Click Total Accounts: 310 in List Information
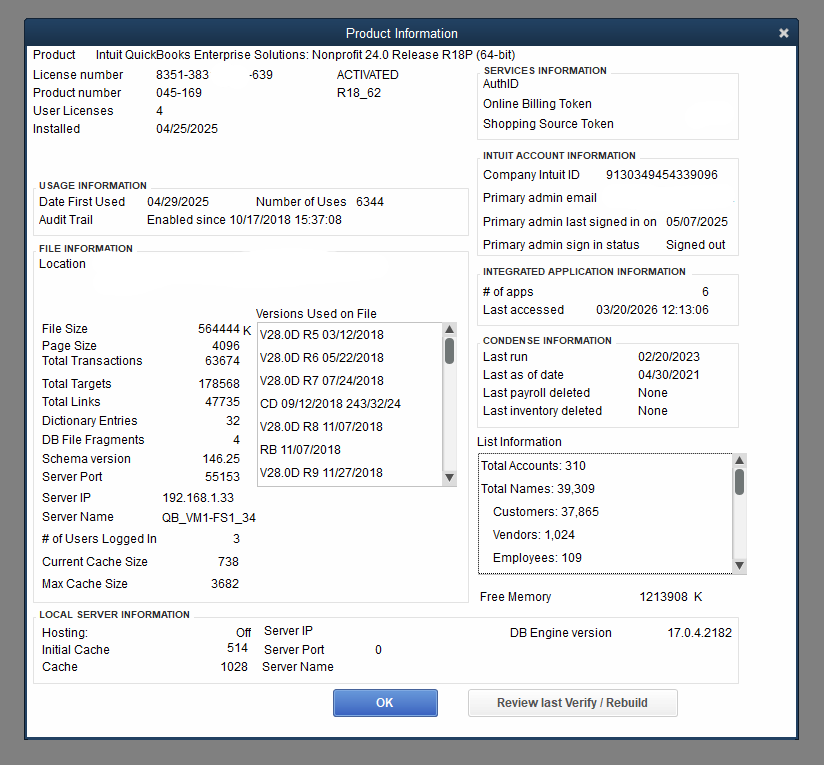 tap(533, 466)
